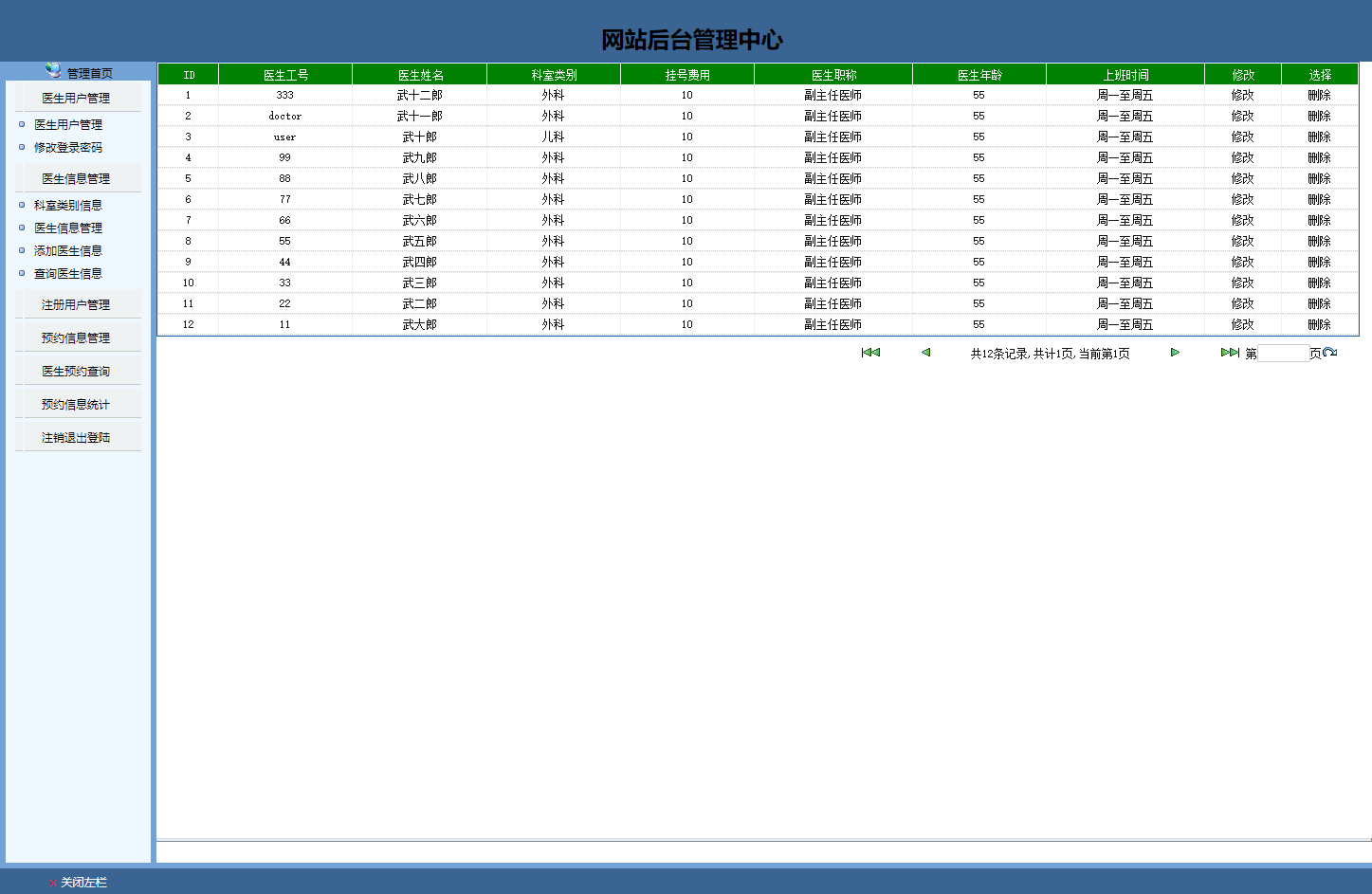The width and height of the screenshot is (1372, 894).
Task: Click 删除 for doctor 武四郎
Action: [x=1320, y=262]
